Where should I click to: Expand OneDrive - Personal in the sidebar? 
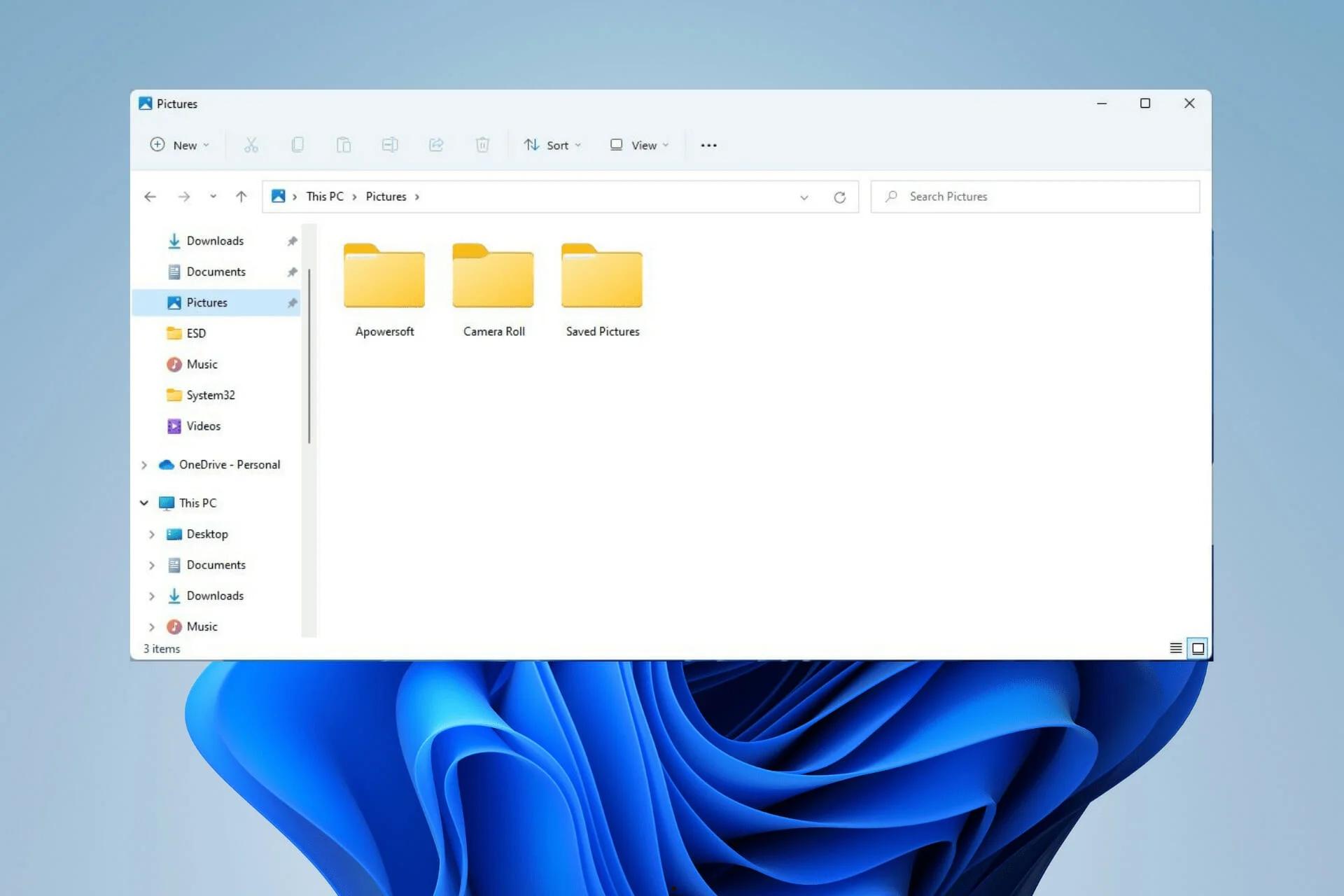point(144,464)
